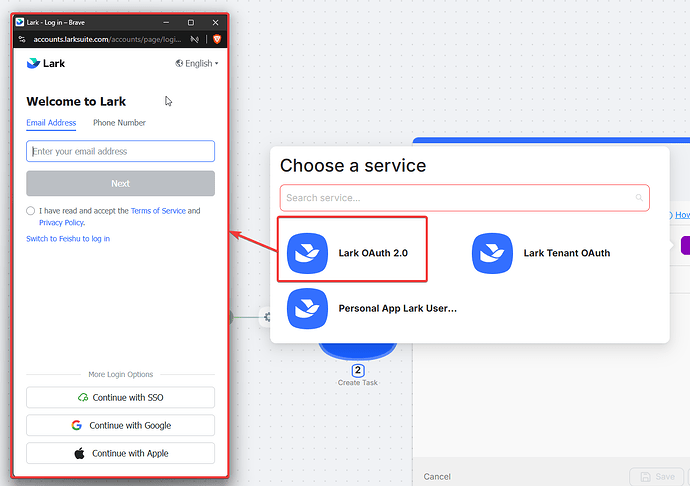Click the Apple logo icon
This screenshot has height=486, width=690.
point(79,453)
